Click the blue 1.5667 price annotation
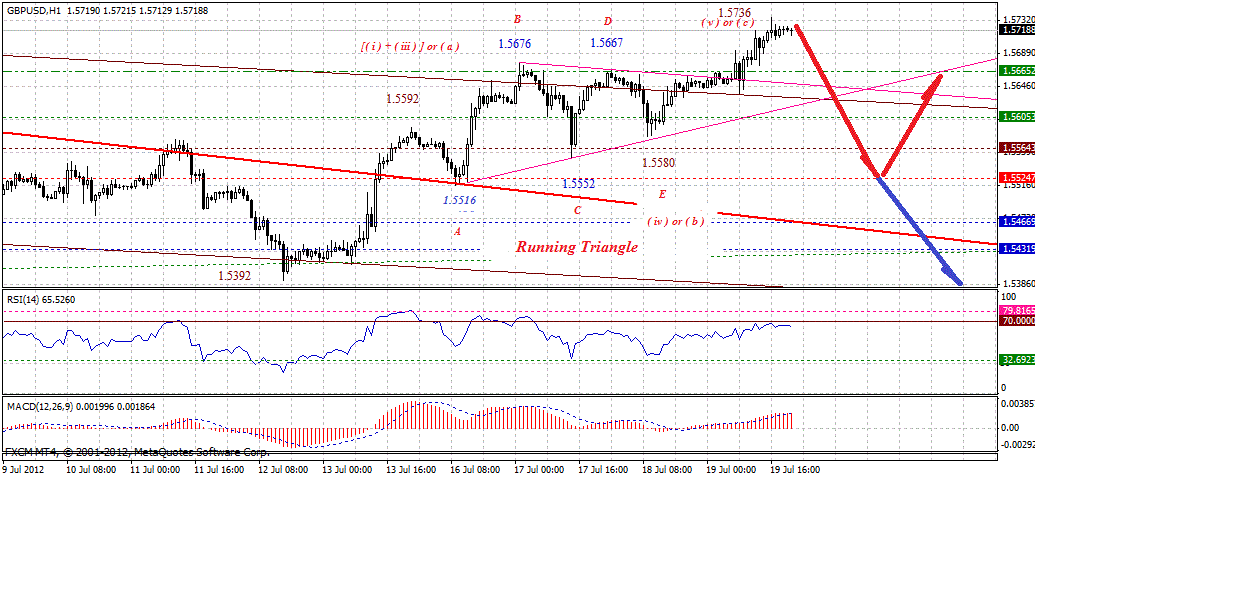 [607, 42]
